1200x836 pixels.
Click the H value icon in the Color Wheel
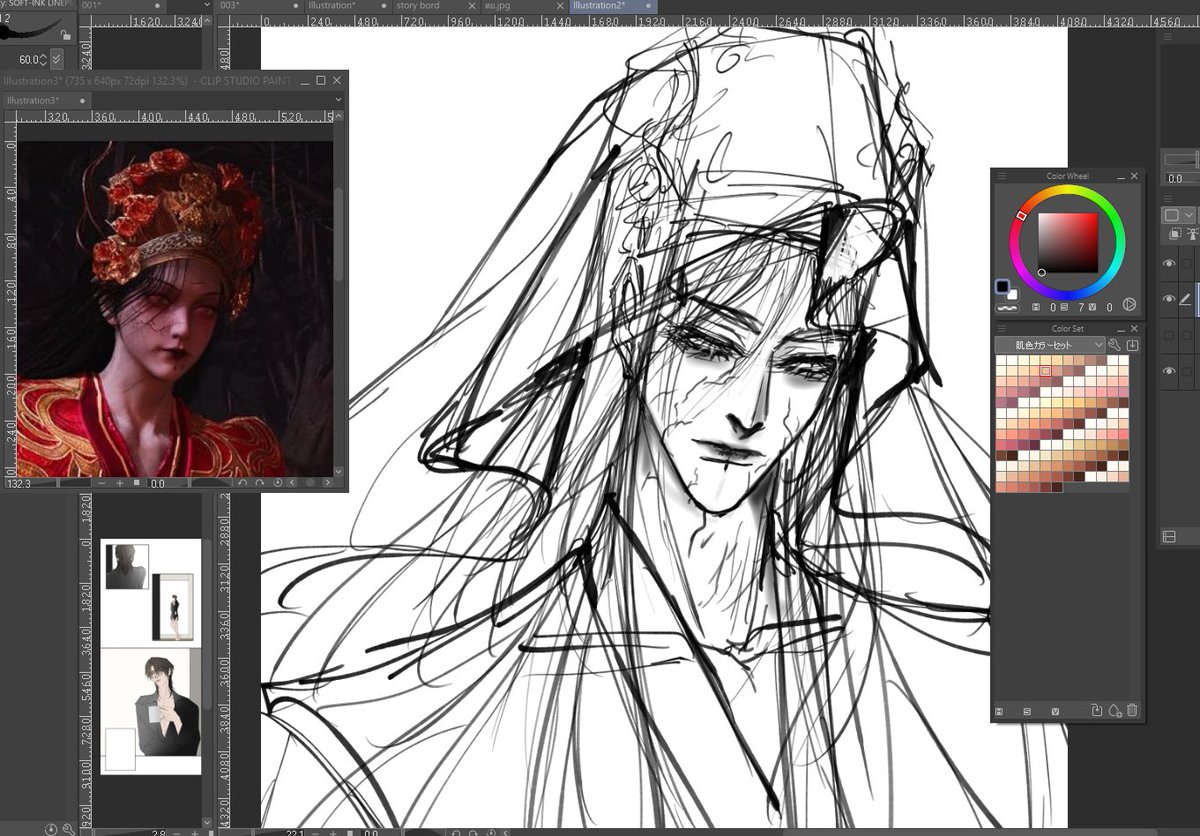(1037, 307)
